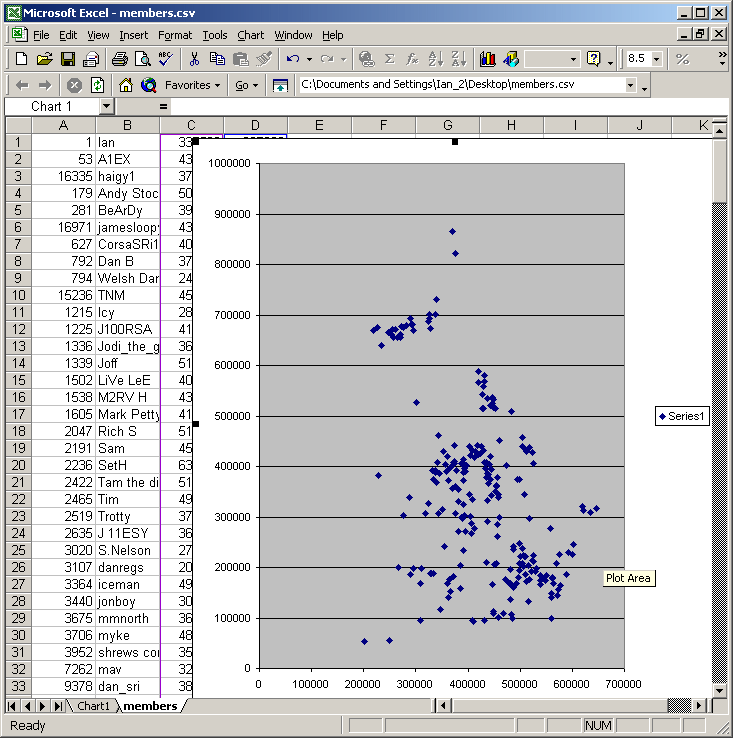This screenshot has height=738, width=733.
Task: Click the Web toolbar Home icon
Action: coord(126,85)
